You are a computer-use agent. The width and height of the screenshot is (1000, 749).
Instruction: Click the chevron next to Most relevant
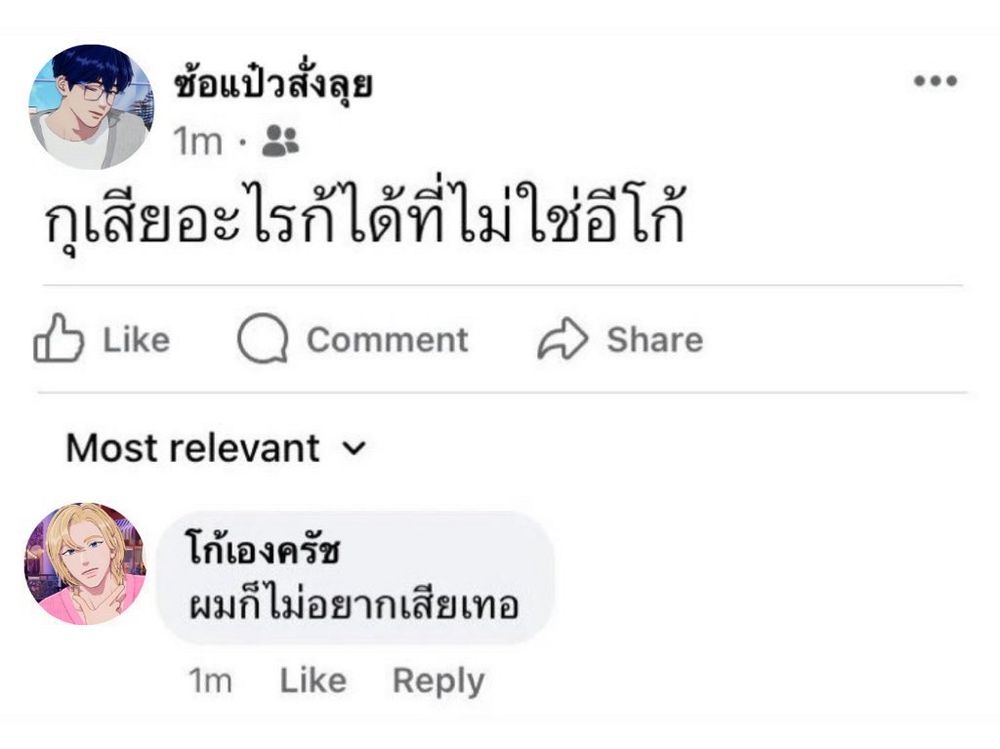point(352,449)
